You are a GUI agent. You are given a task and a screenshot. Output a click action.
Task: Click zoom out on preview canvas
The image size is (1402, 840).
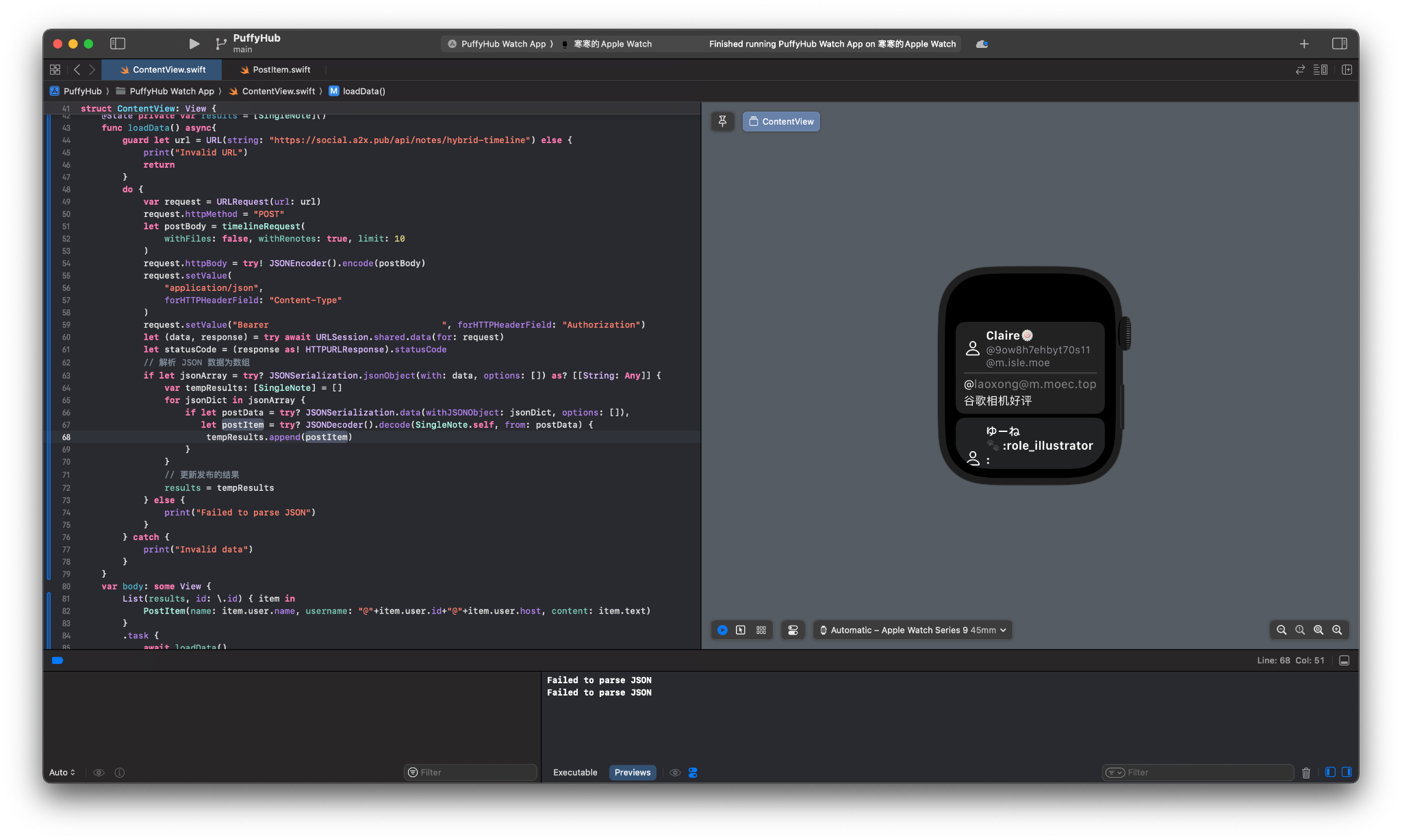[x=1282, y=630]
